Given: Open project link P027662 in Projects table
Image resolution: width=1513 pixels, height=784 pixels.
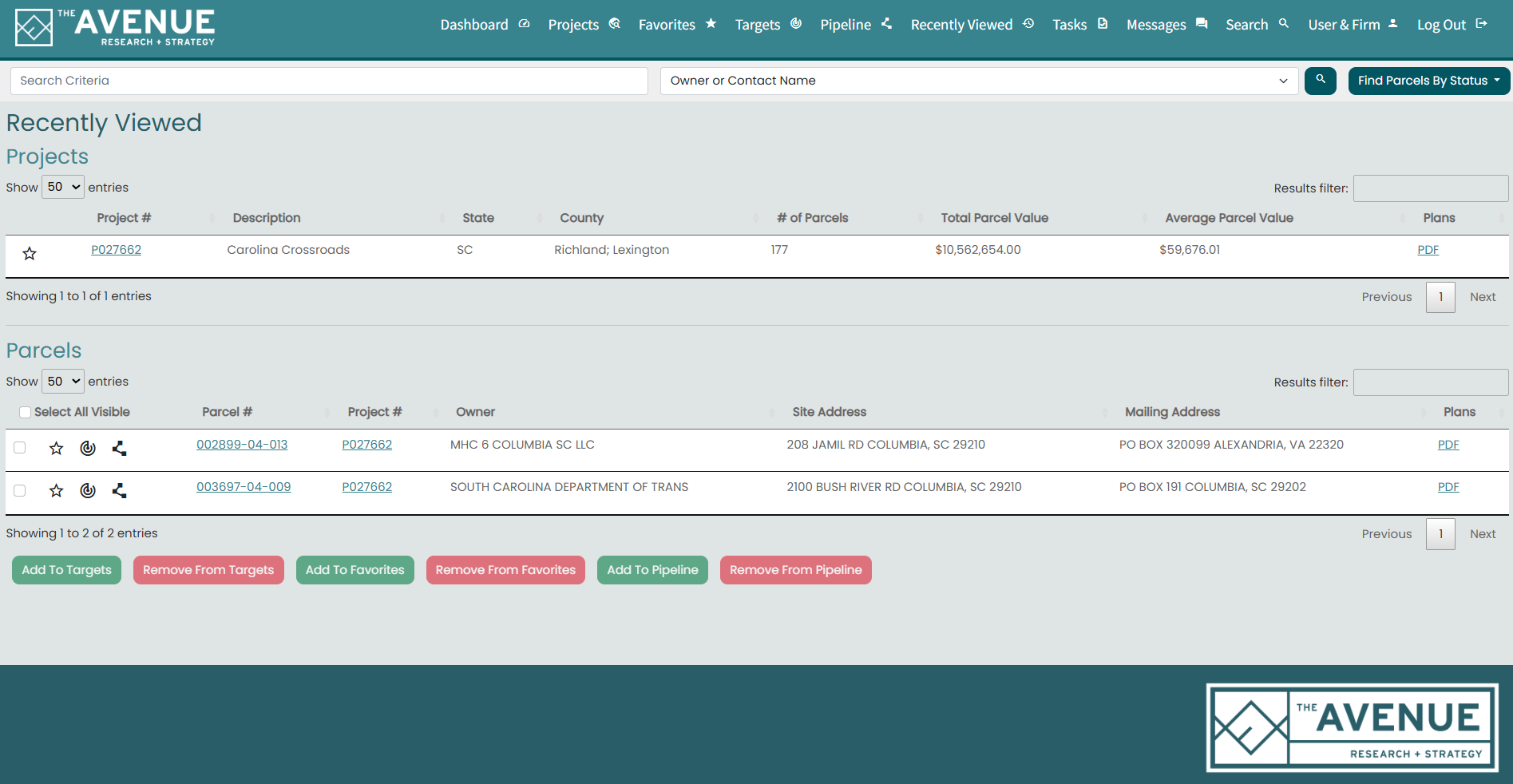Looking at the screenshot, I should (x=116, y=250).
